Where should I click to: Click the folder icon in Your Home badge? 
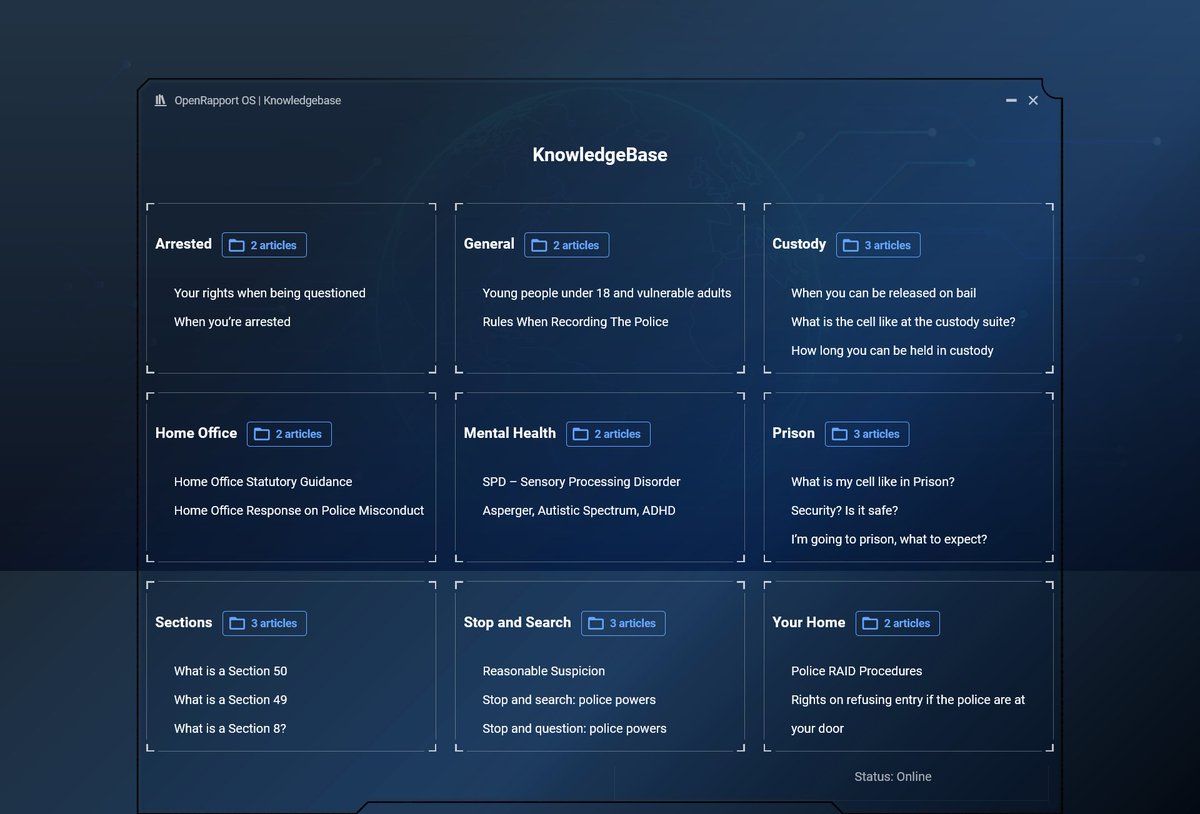point(870,623)
